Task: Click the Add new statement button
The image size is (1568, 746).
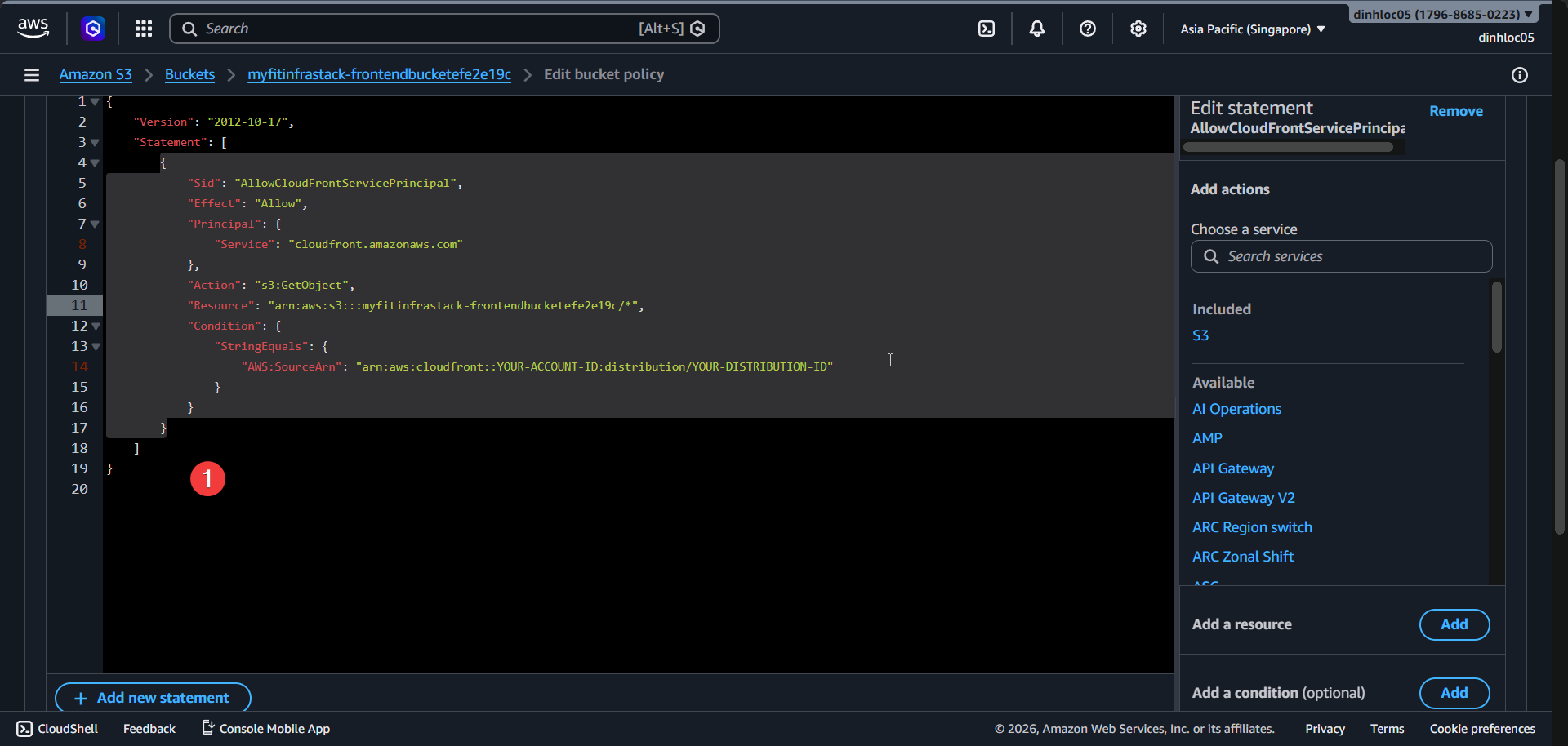Action: [153, 698]
